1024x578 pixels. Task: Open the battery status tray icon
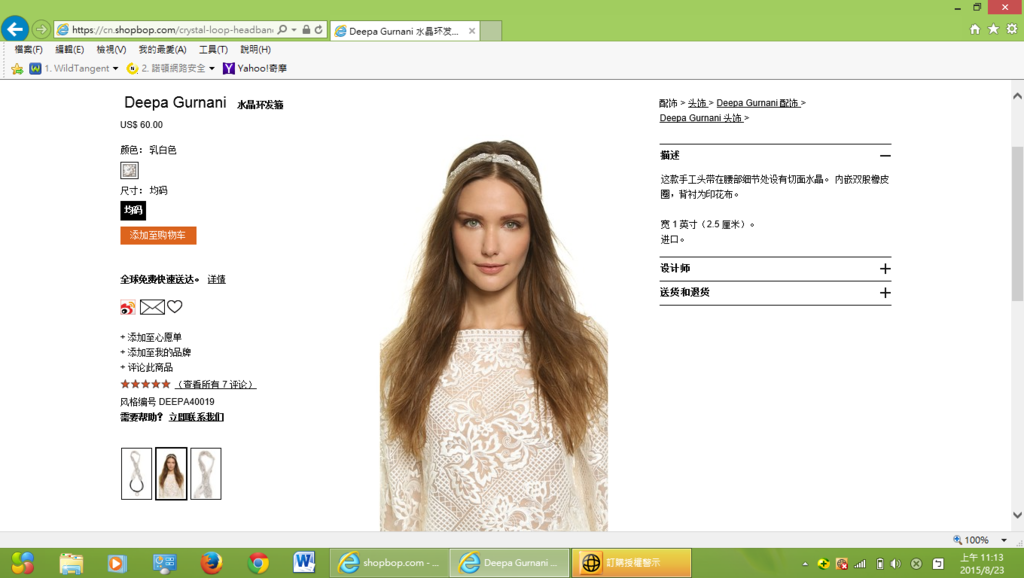[880, 564]
